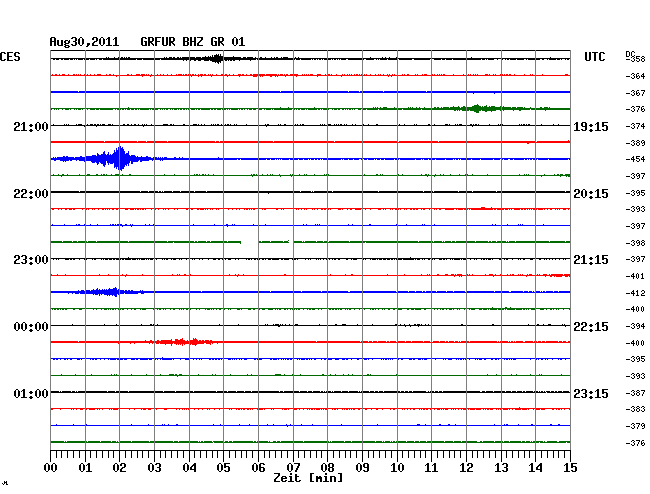Click minute label 03 on time axis

pyautogui.click(x=154, y=468)
